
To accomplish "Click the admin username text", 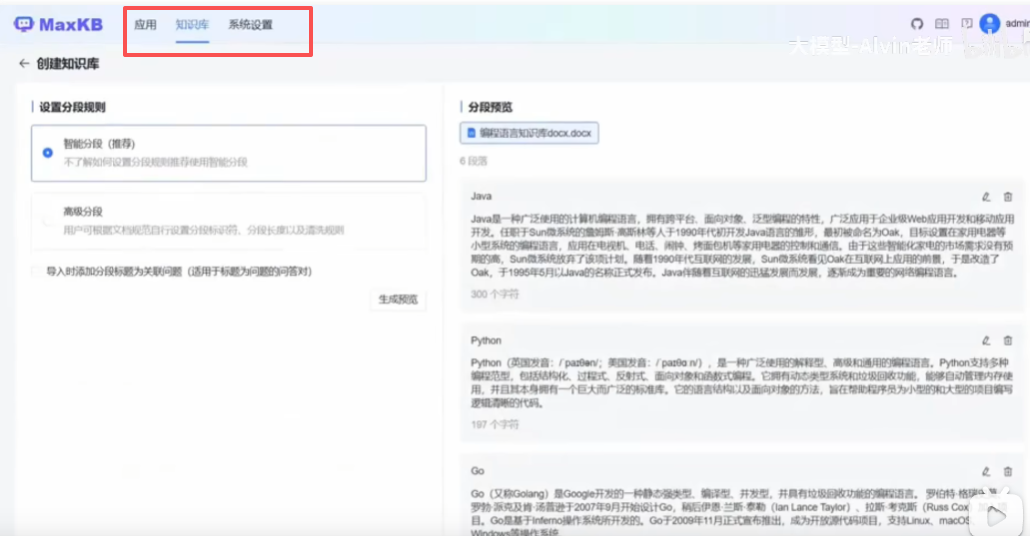I will [x=1018, y=24].
